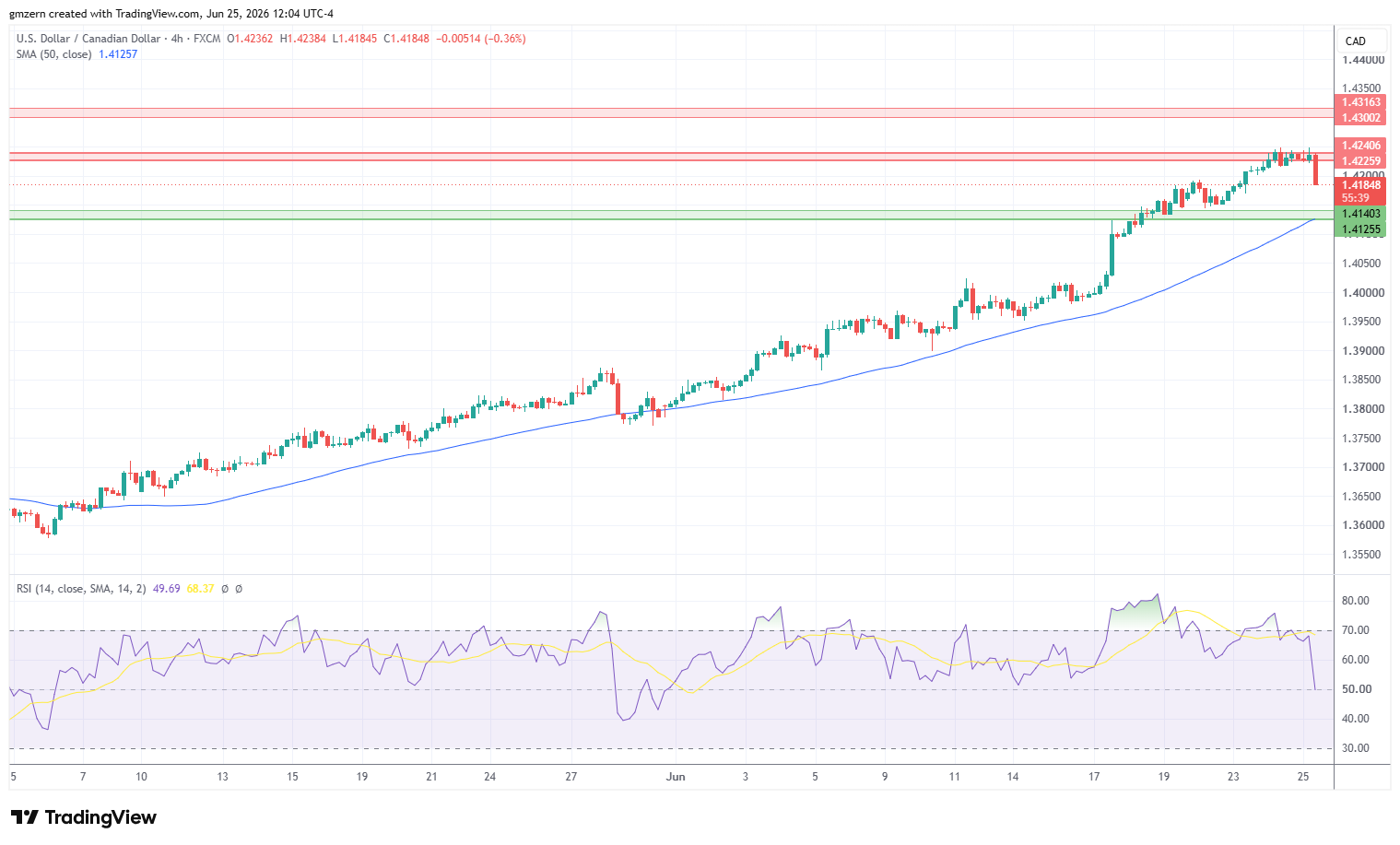Click the 1.41403 green support price label

(1360, 214)
